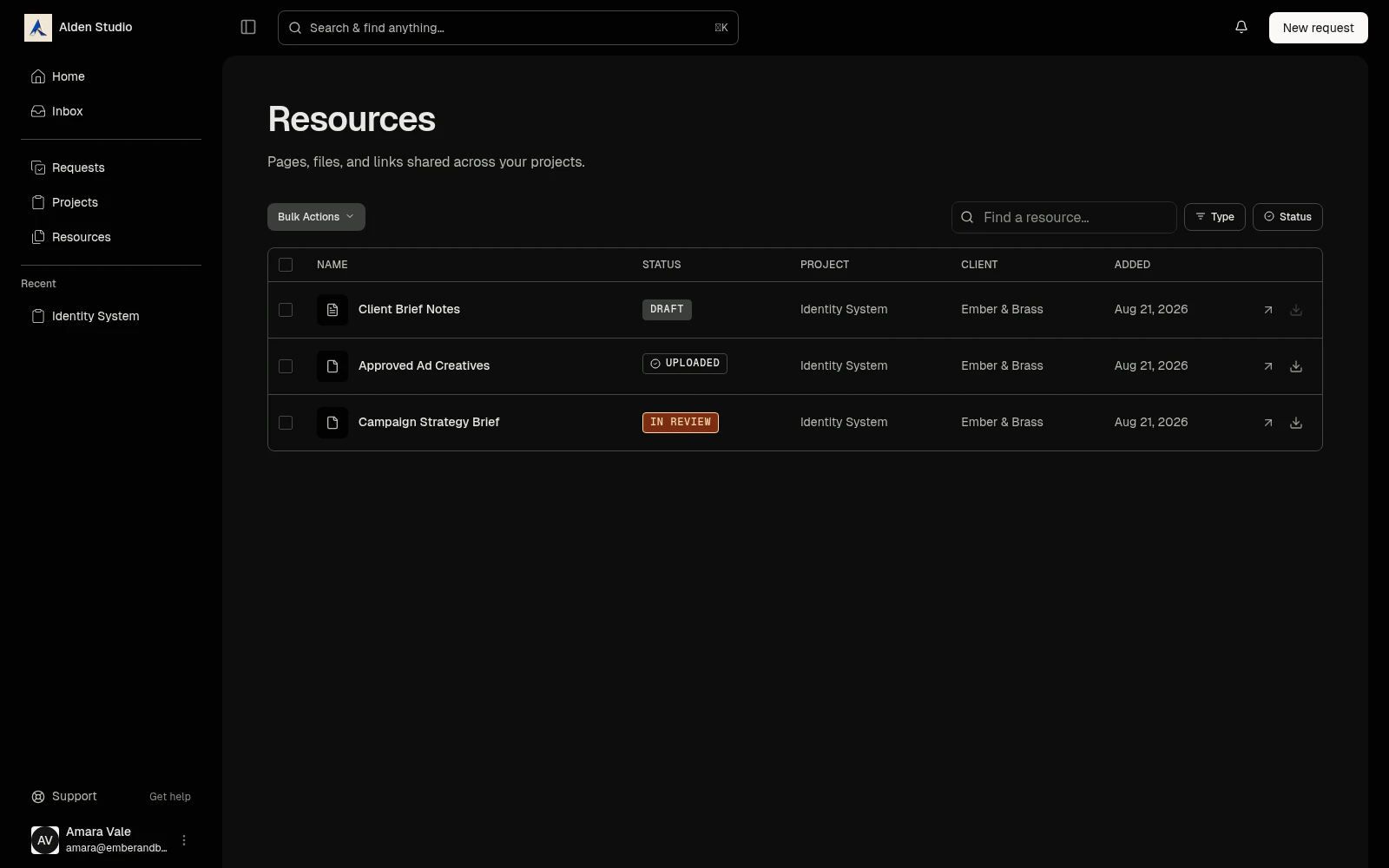The width and height of the screenshot is (1389, 868).
Task: Download Approved Ad Creatives file
Action: (x=1296, y=366)
